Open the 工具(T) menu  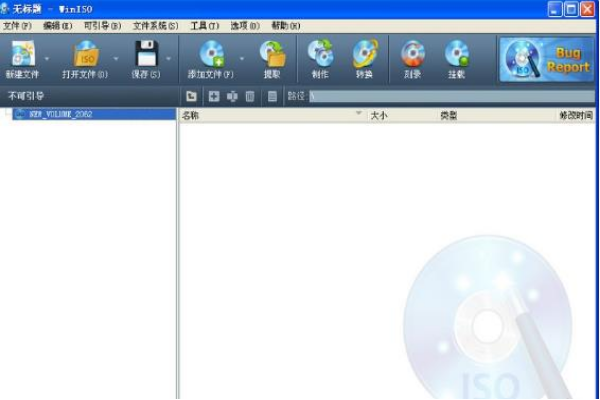click(x=205, y=26)
